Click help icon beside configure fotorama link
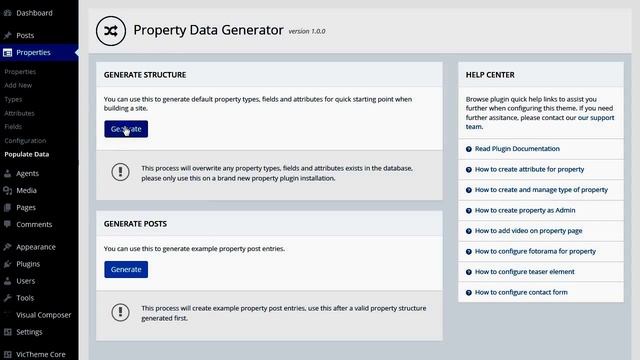This screenshot has height=360, width=640. click(469, 251)
